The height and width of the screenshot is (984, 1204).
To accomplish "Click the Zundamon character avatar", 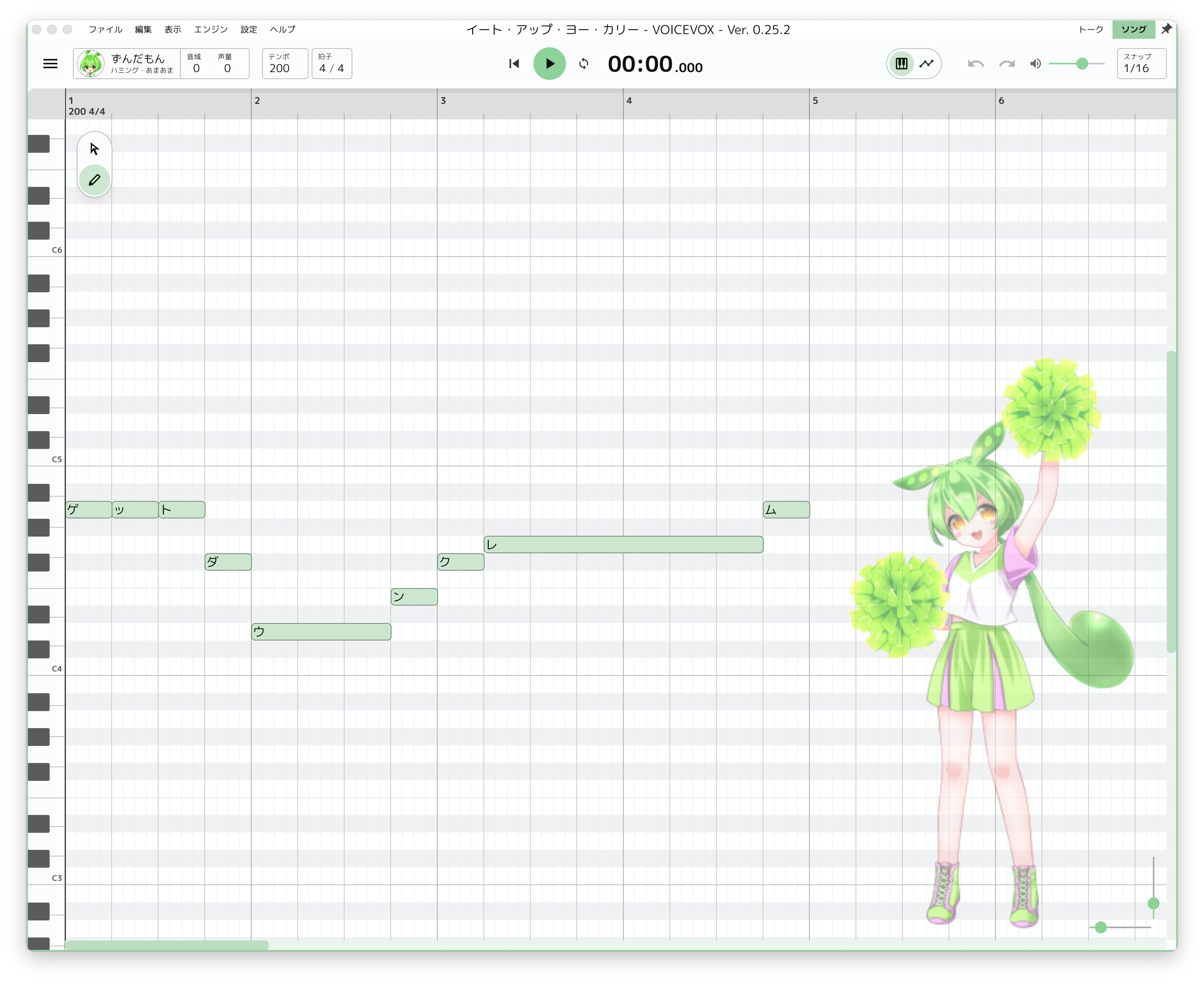I will (x=91, y=64).
